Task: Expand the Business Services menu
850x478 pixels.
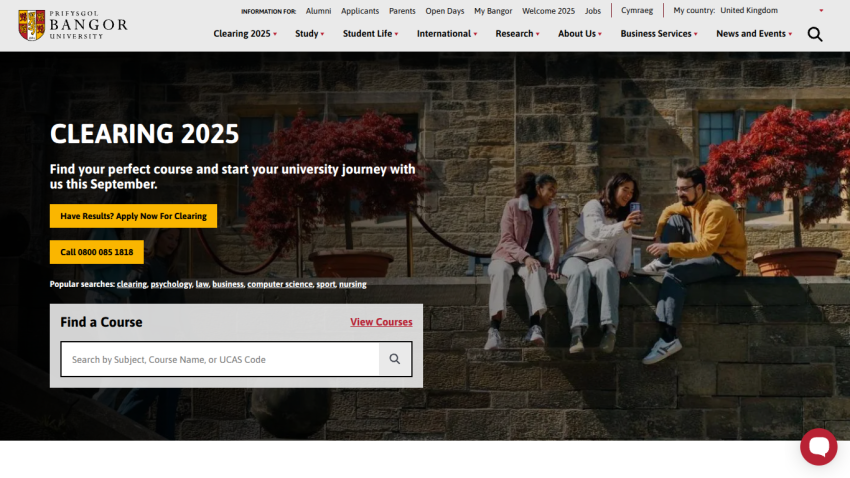Action: tap(659, 34)
